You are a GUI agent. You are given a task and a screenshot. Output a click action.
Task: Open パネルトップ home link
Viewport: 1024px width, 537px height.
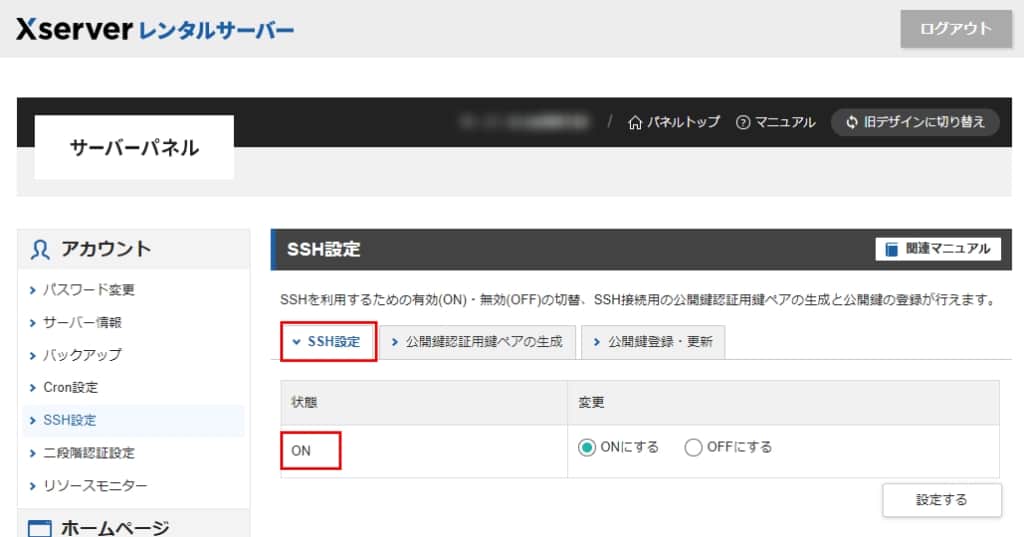(674, 122)
